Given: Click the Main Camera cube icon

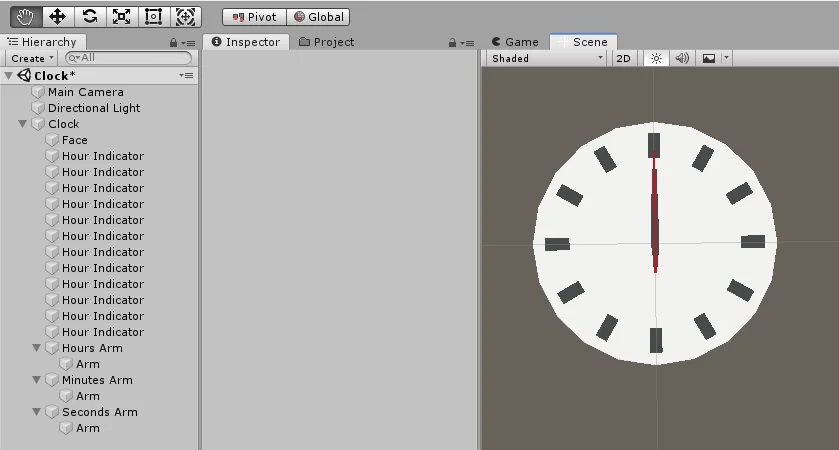Looking at the screenshot, I should (x=38, y=92).
